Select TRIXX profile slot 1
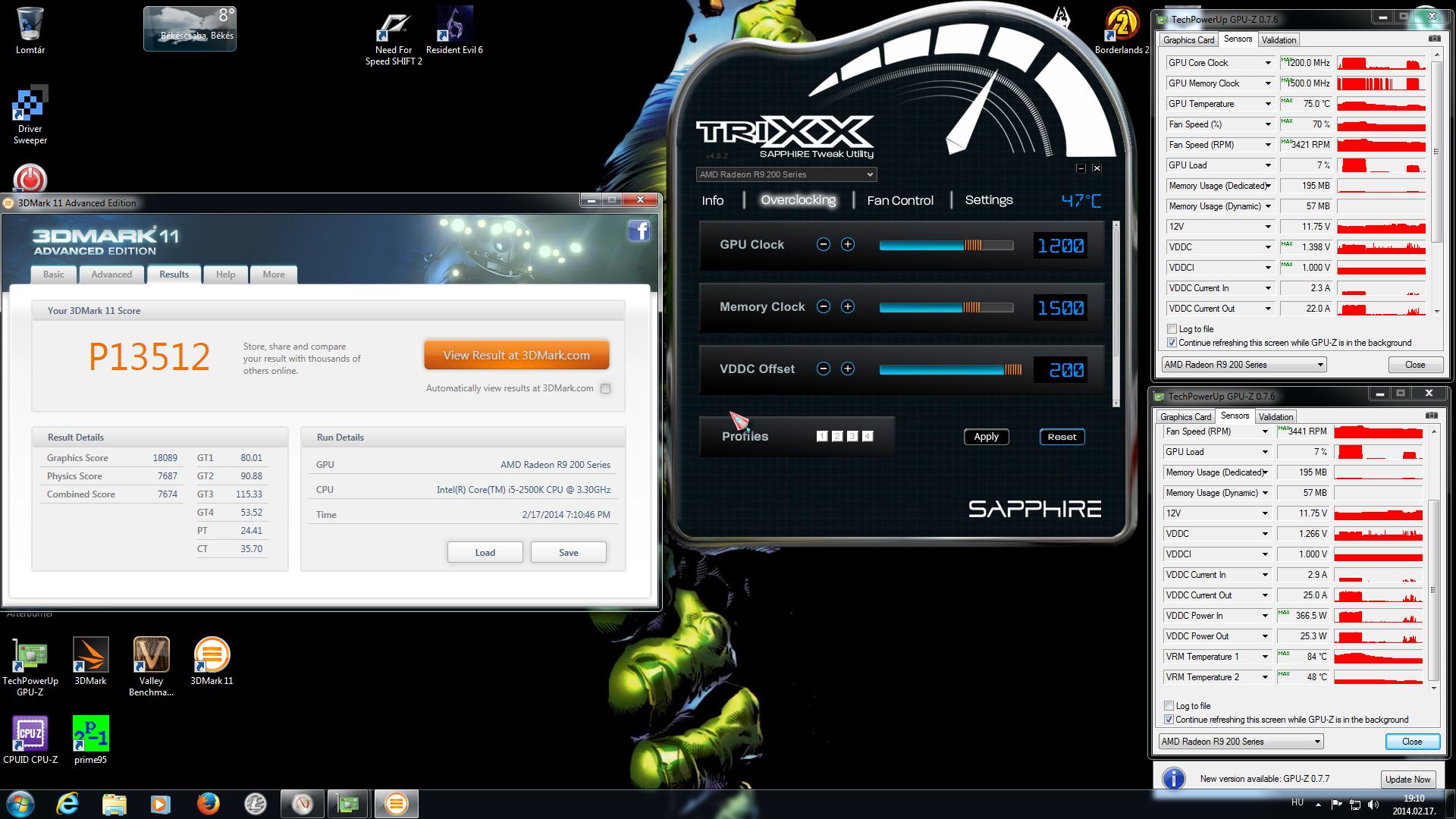Viewport: 1456px width, 819px height. tap(822, 436)
